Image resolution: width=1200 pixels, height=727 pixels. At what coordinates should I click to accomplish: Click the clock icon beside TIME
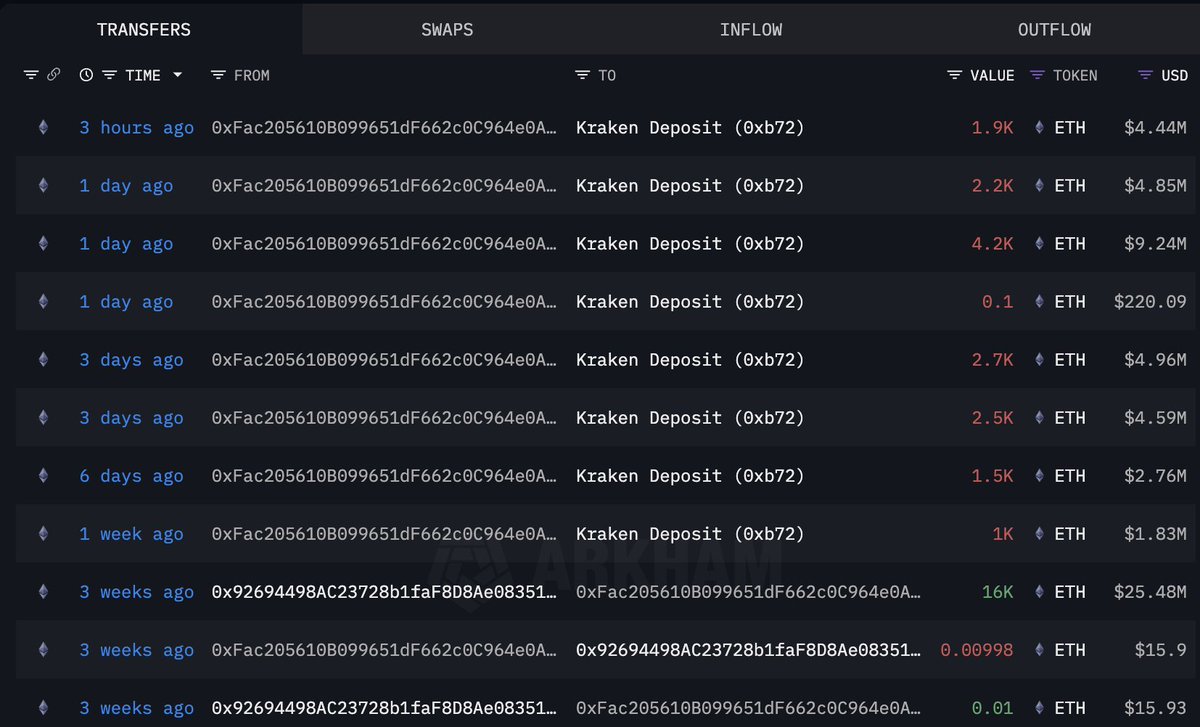[x=86, y=75]
